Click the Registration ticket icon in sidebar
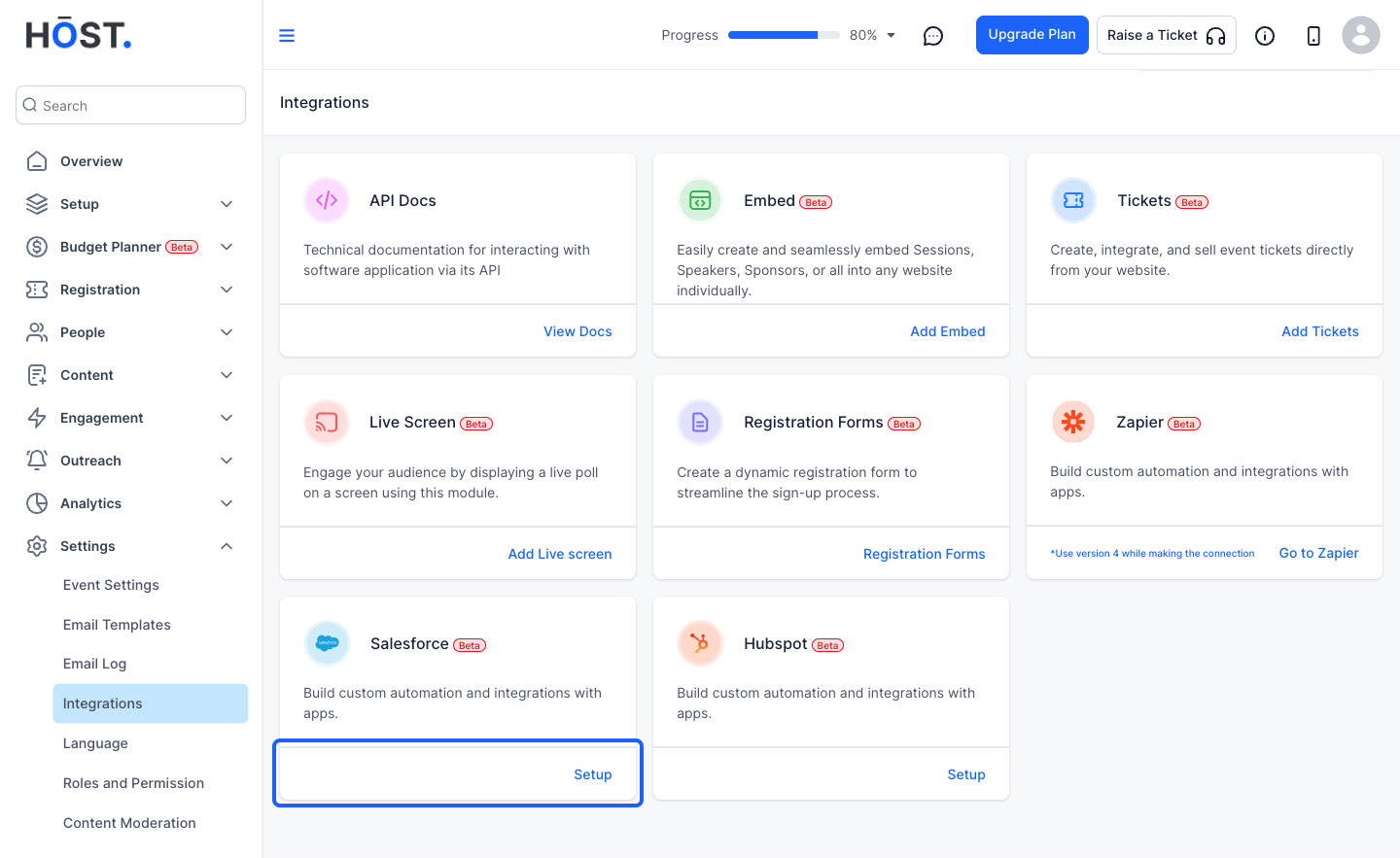Viewport: 1400px width, 858px height. [37, 290]
